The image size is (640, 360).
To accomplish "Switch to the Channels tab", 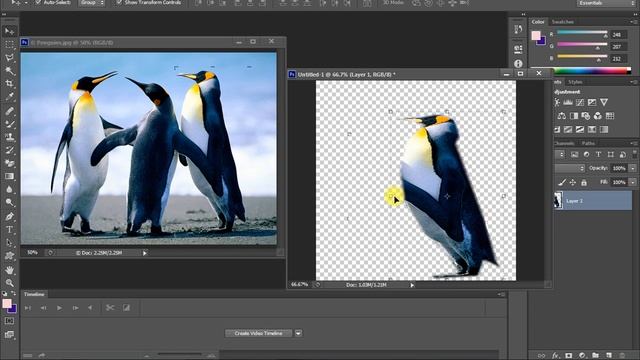I will 565,143.
